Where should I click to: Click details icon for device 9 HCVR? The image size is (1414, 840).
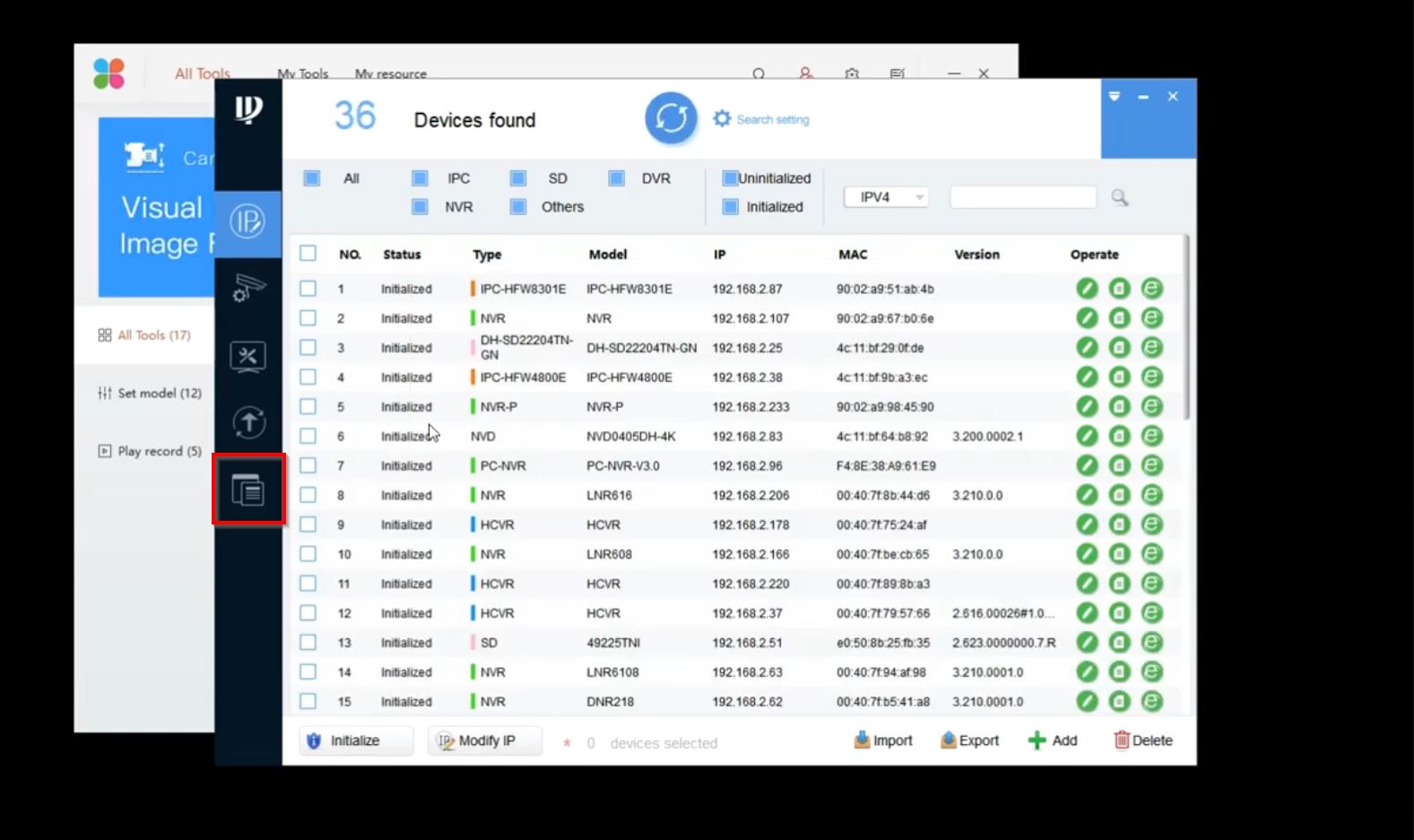pyautogui.click(x=1119, y=524)
